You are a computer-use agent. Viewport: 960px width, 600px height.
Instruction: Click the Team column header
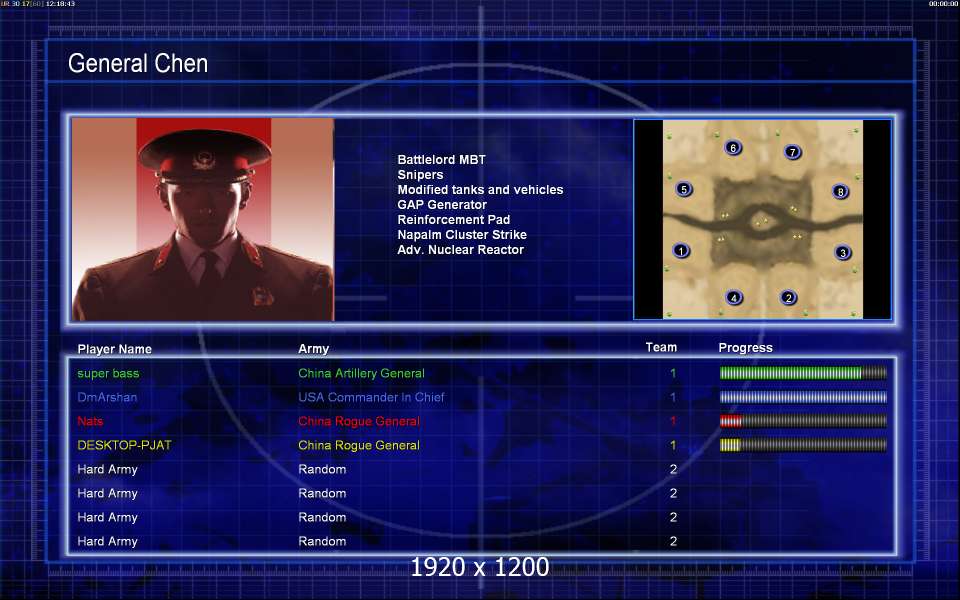661,347
